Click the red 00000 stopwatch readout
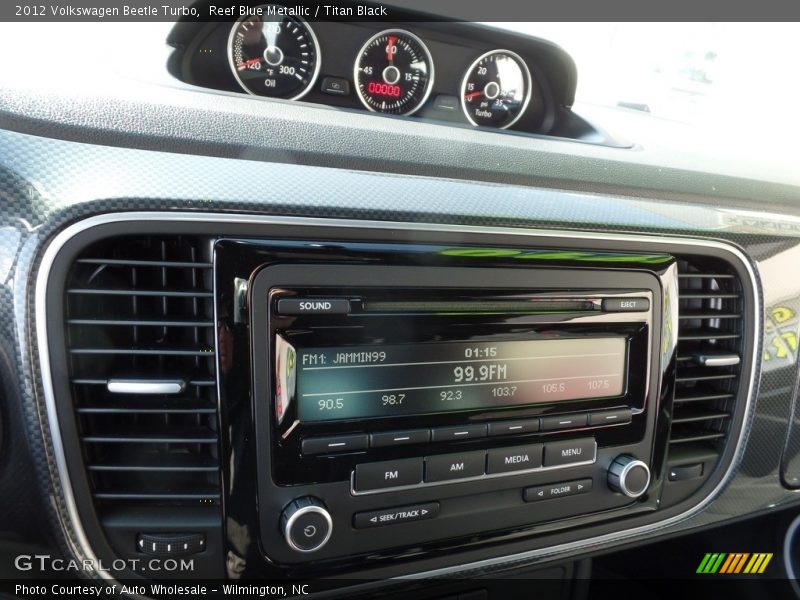800x600 pixels. point(384,89)
